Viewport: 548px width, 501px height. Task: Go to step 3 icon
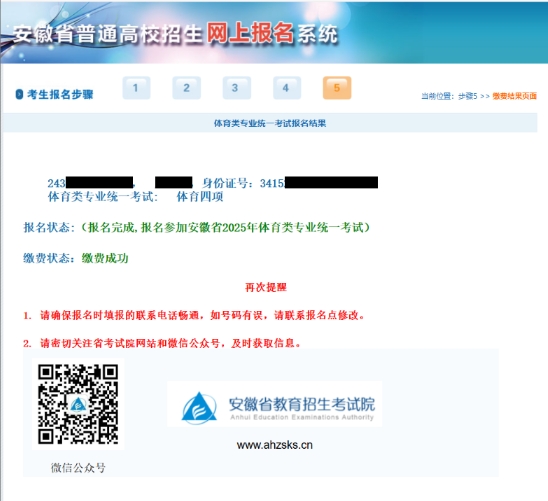coord(237,88)
